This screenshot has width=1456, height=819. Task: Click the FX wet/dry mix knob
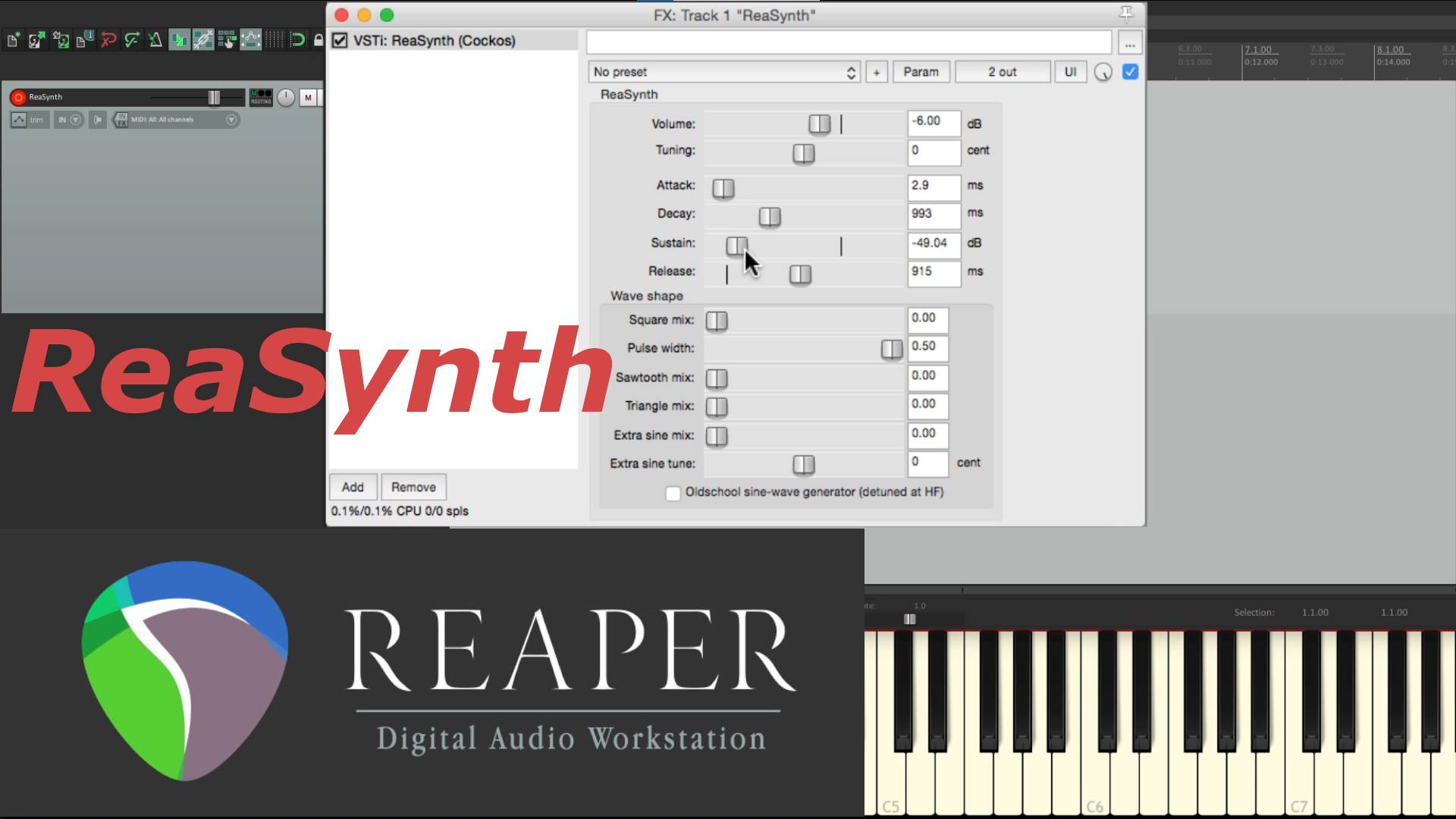click(x=1103, y=72)
